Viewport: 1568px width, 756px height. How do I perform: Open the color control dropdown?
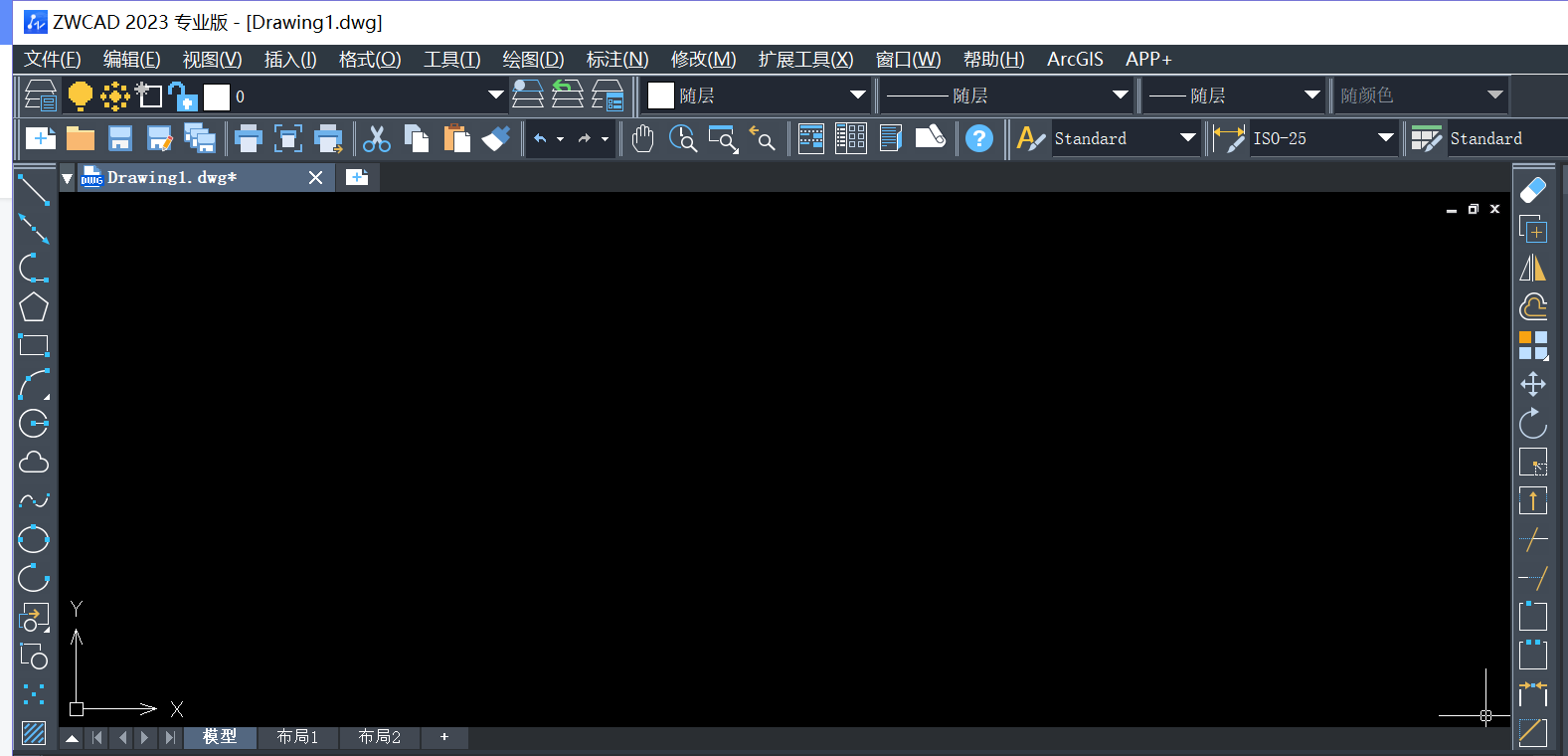[x=858, y=95]
